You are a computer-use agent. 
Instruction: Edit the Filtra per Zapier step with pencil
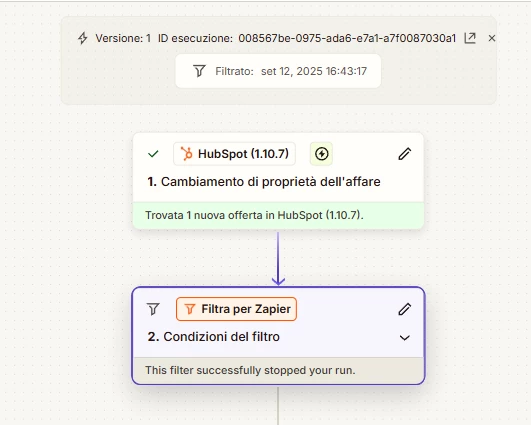(x=405, y=309)
